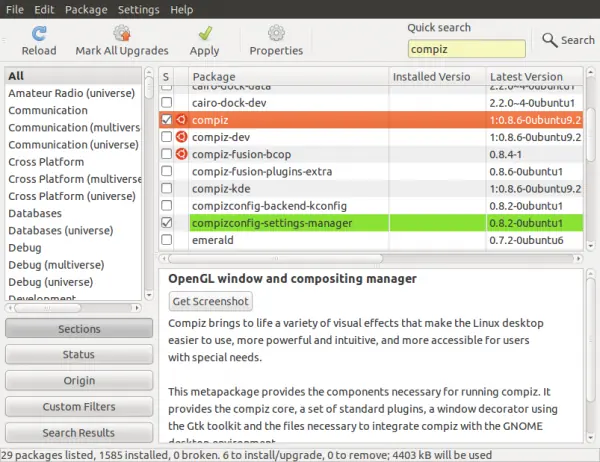Click package list scroll down arrow
The image size is (600, 462).
(591, 245)
